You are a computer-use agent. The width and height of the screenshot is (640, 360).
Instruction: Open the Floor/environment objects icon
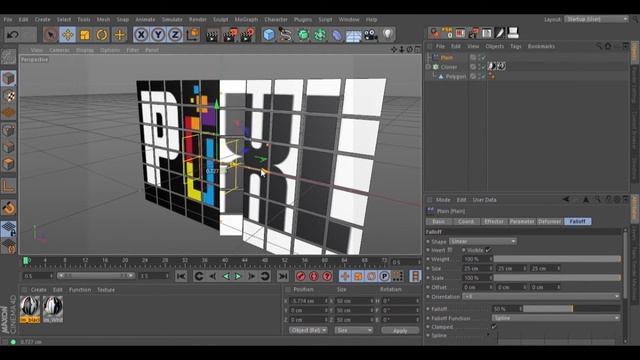pos(353,35)
